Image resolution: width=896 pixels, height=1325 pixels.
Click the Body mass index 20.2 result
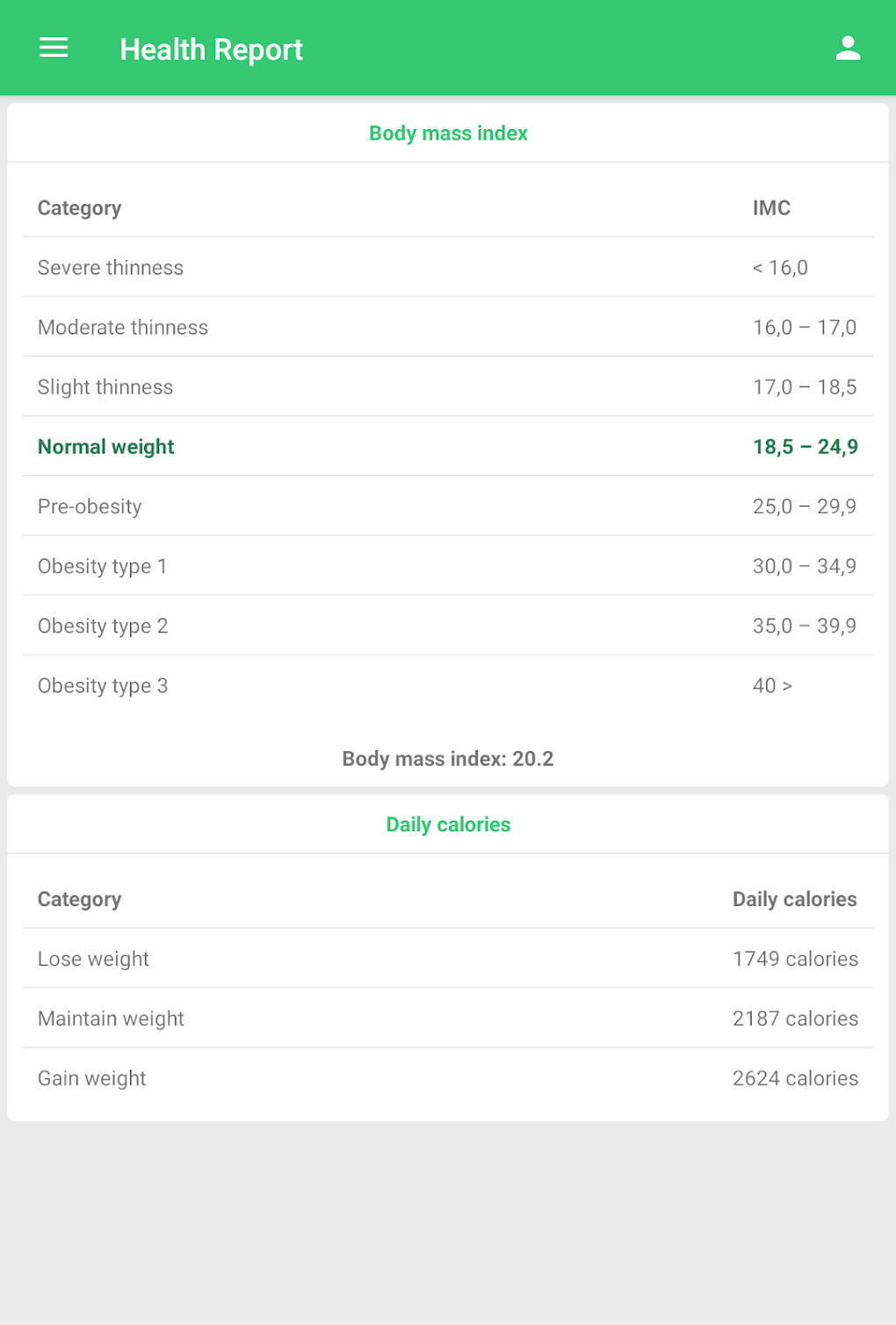pyautogui.click(x=448, y=759)
